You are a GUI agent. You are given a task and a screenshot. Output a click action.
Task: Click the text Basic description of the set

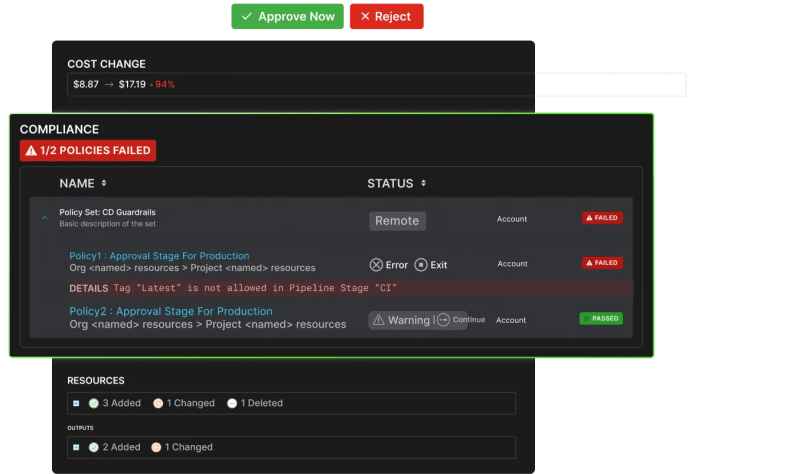pyautogui.click(x=108, y=224)
